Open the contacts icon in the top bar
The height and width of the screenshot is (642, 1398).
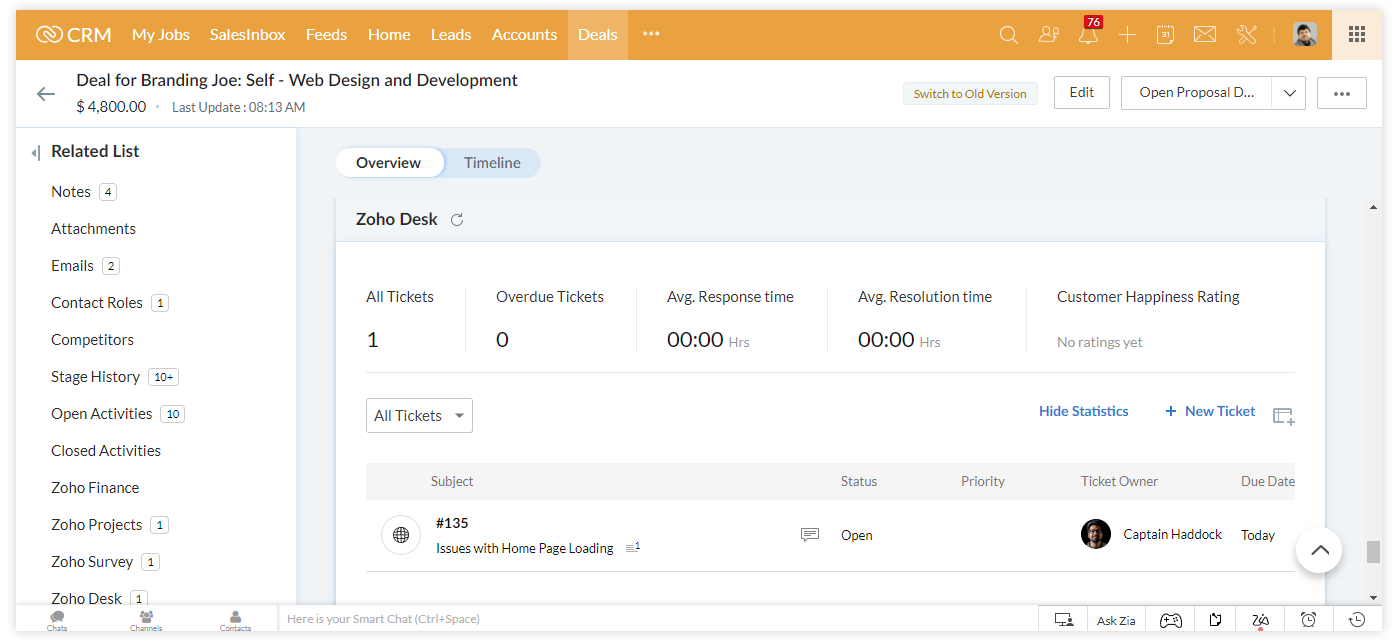point(1048,35)
